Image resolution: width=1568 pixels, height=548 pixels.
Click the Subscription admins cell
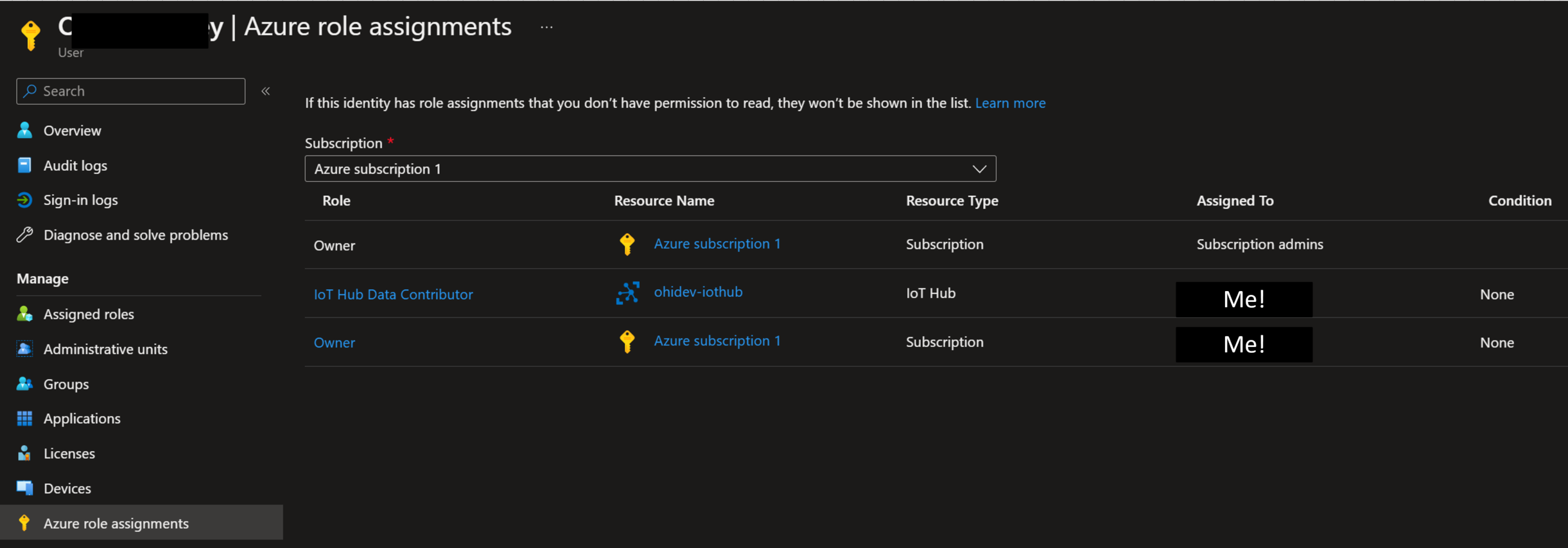(1259, 244)
